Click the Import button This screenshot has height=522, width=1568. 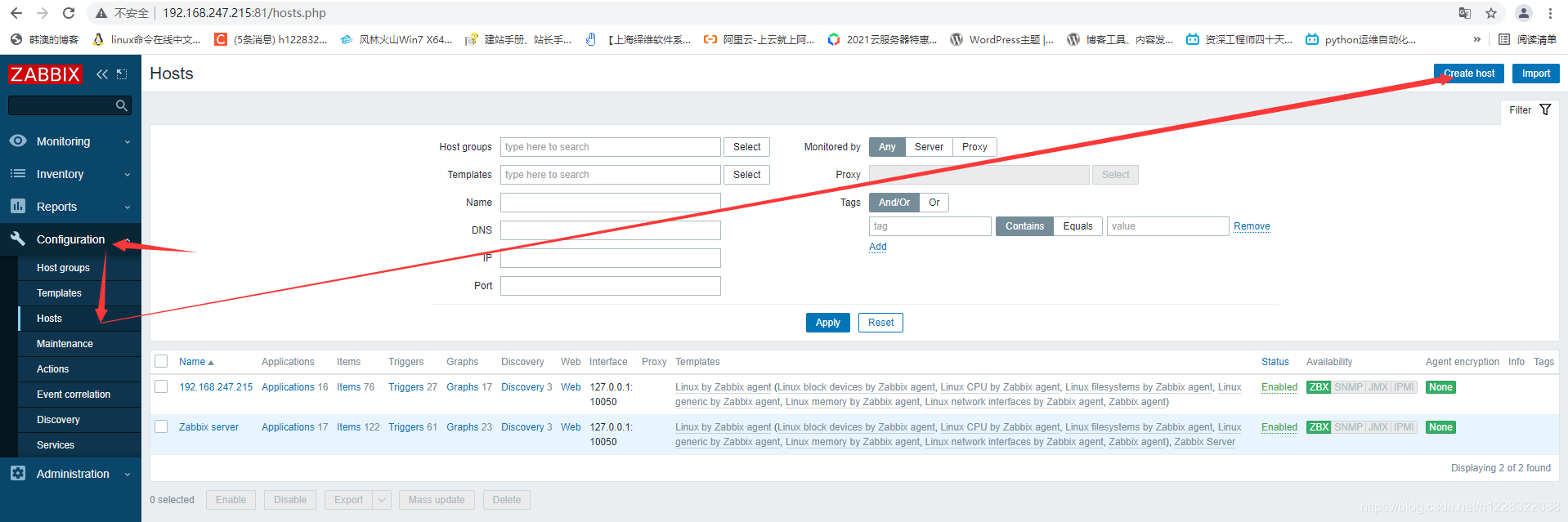point(1535,74)
